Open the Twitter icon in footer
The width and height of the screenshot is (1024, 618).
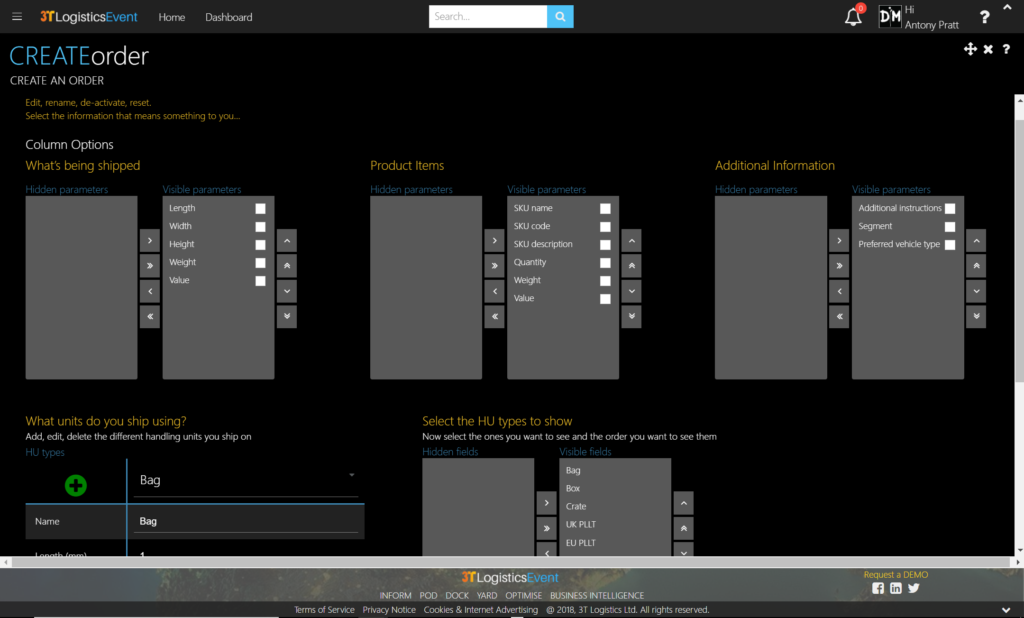click(x=913, y=588)
